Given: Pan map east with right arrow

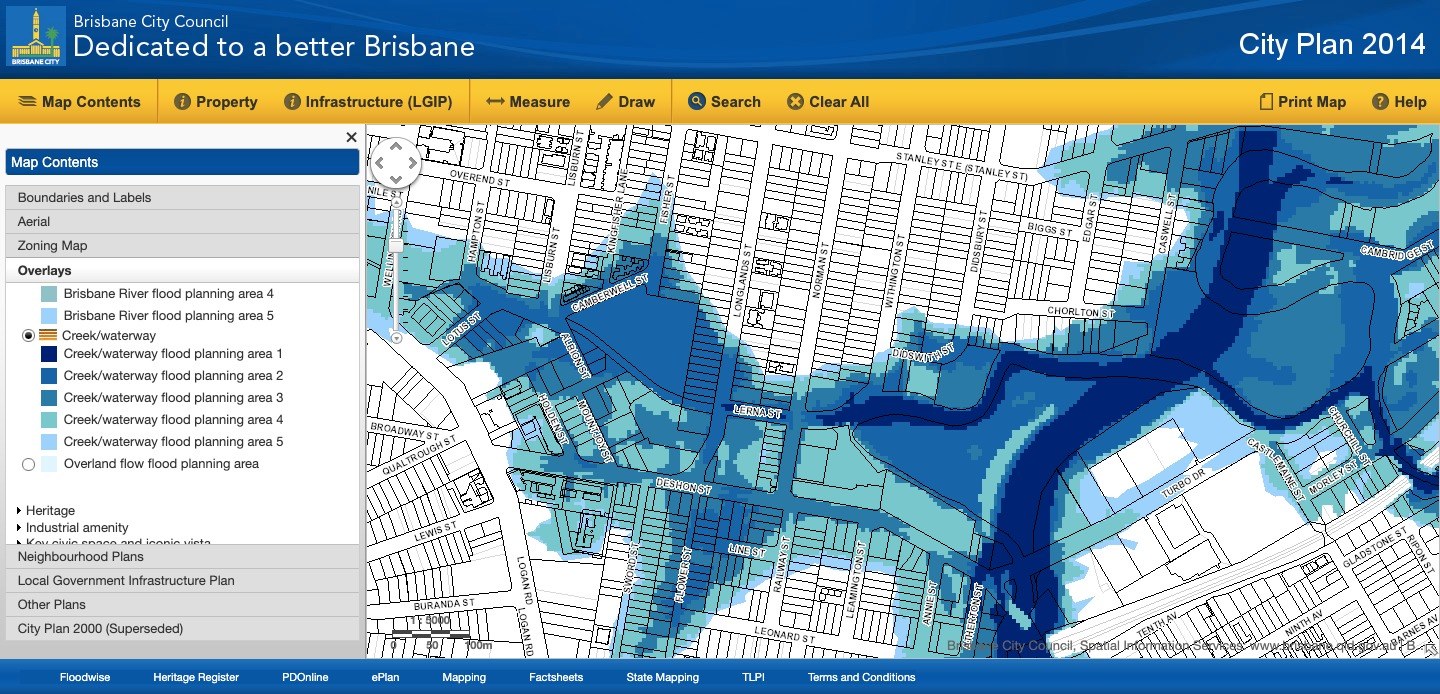Looking at the screenshot, I should point(413,163).
